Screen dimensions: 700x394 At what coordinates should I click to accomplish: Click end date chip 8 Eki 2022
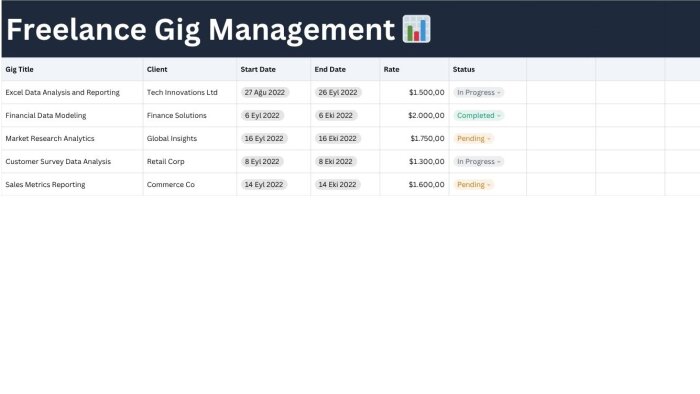336,162
